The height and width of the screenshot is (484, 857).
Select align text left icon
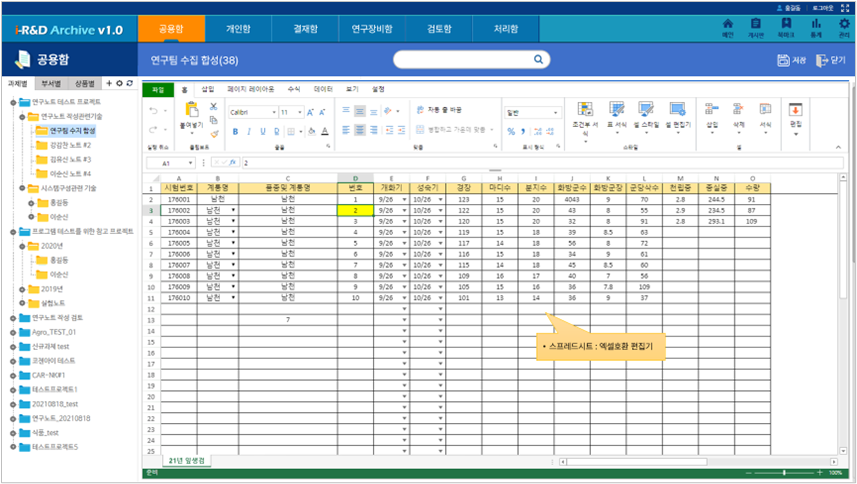tap(346, 130)
